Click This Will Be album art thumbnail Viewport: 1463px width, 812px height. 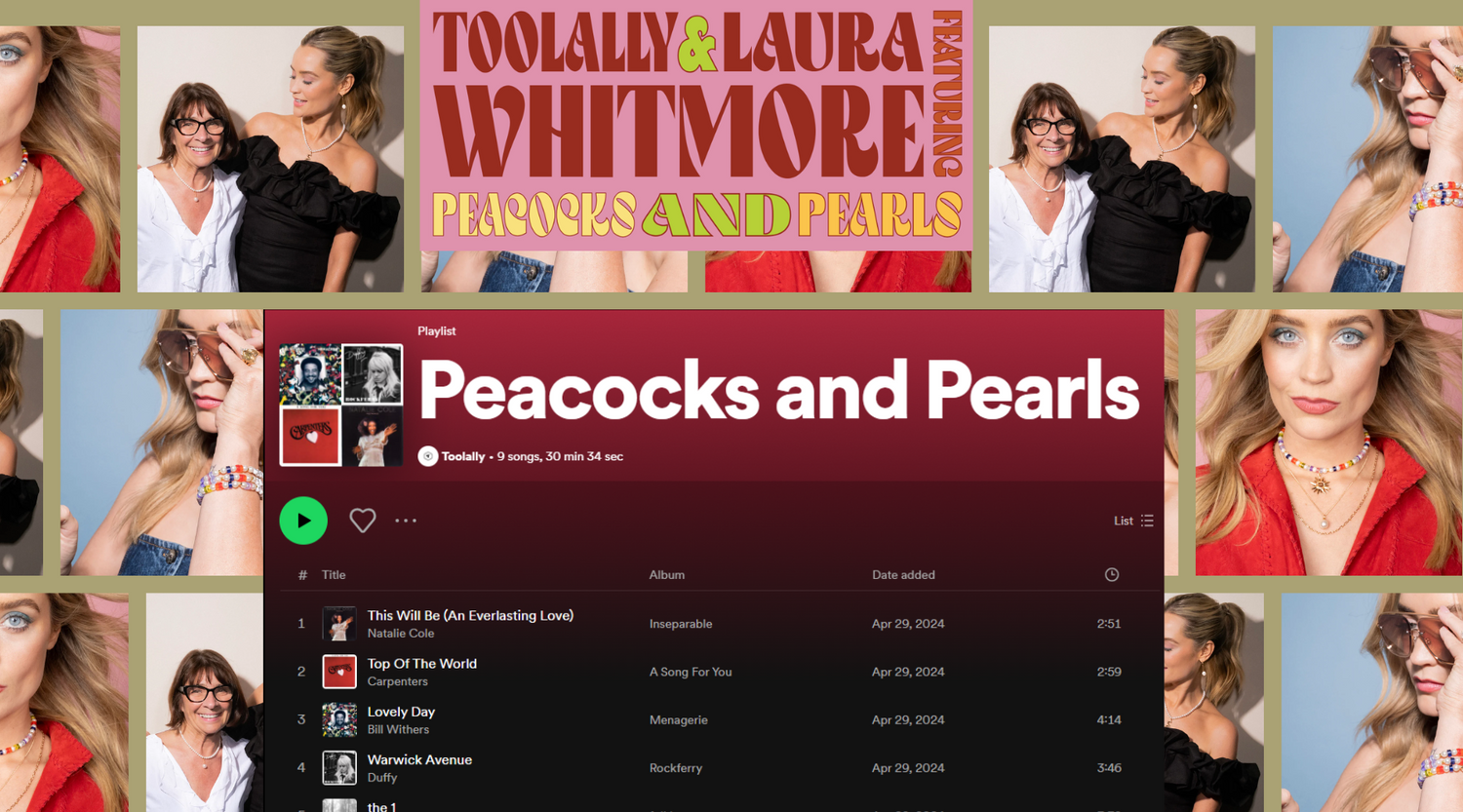pos(339,624)
